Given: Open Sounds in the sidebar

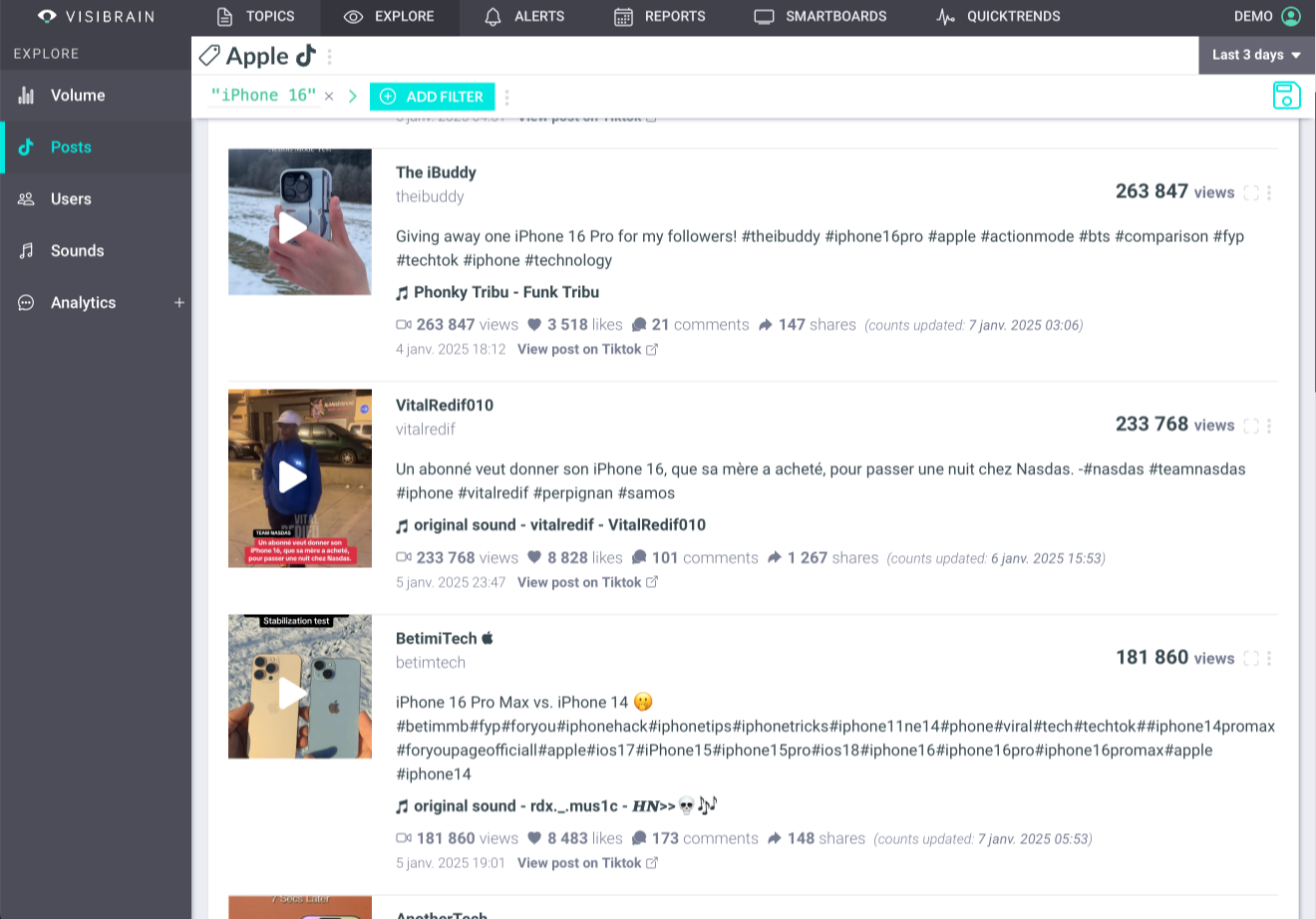Looking at the screenshot, I should 96,251.
